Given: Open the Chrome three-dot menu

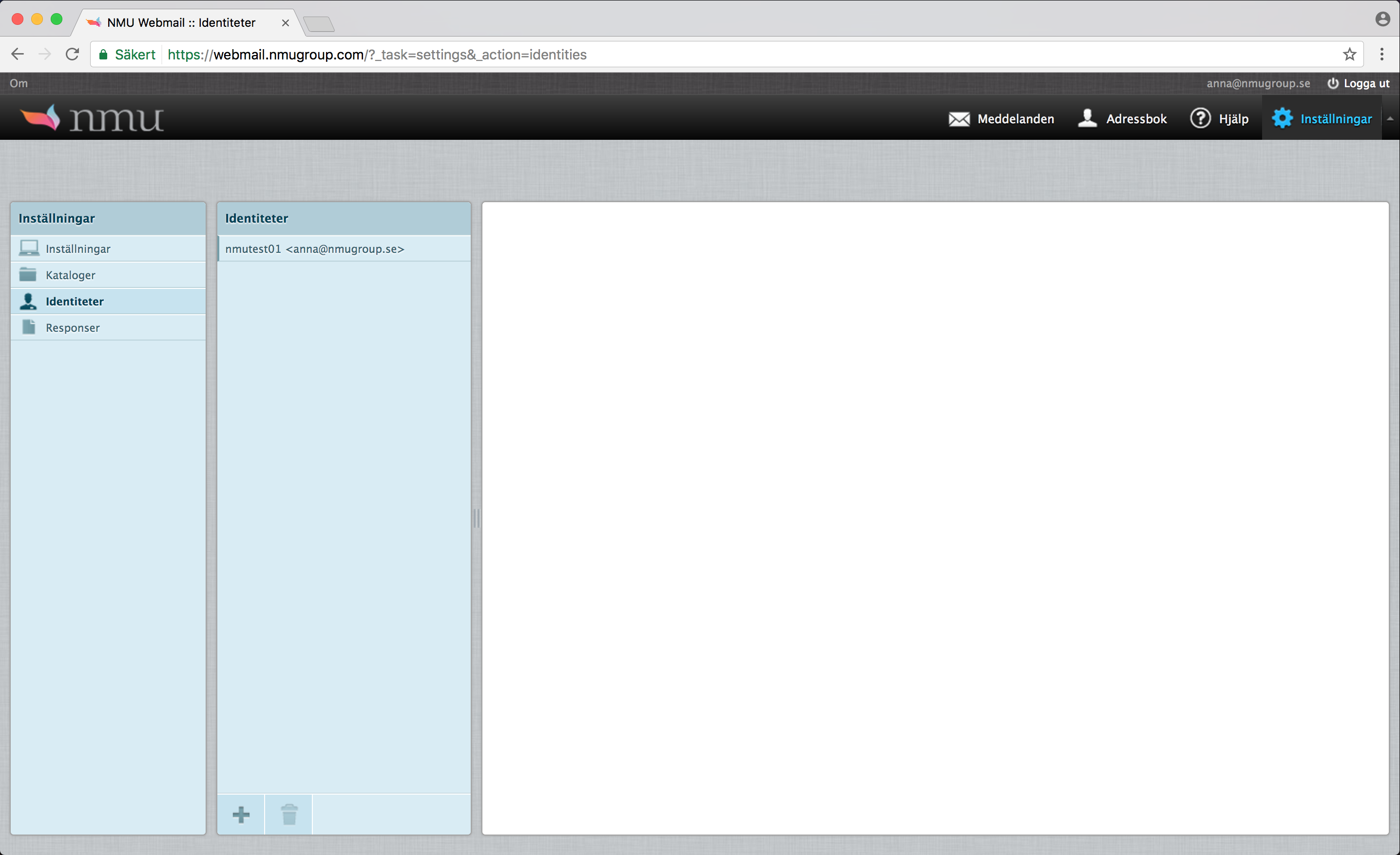Looking at the screenshot, I should pos(1382,55).
